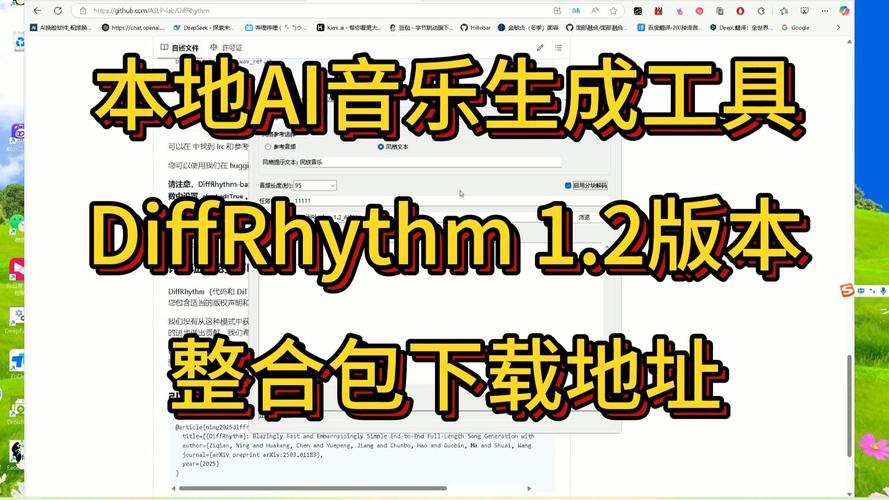The image size is (889, 500).
Task: Open the DeepL翻译 bookmark
Action: (740, 27)
